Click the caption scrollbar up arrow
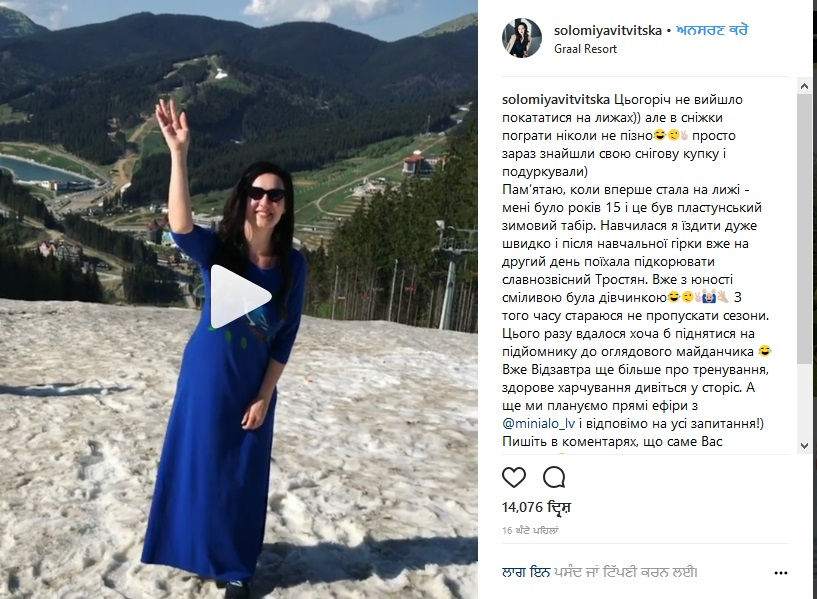Screen dimensions: 817x599 point(804,86)
